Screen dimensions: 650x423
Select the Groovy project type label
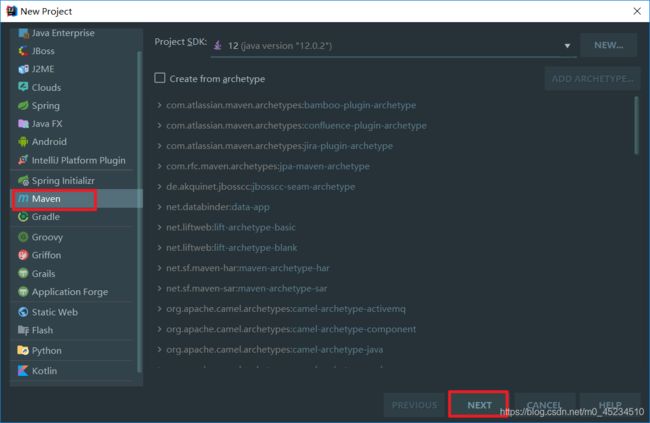coord(47,237)
